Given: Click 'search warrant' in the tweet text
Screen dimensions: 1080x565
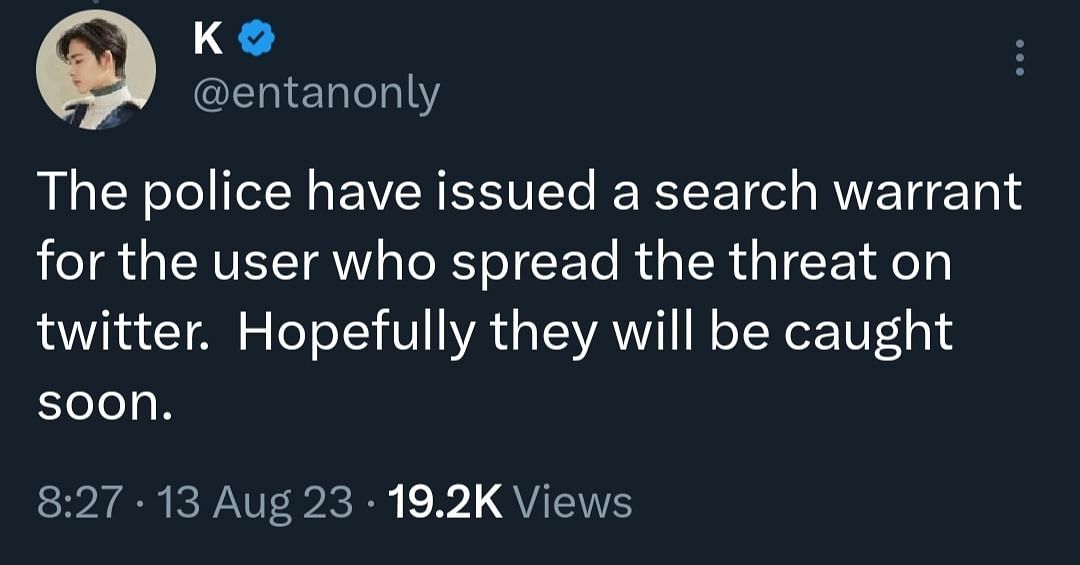Looking at the screenshot, I should (x=838, y=191).
